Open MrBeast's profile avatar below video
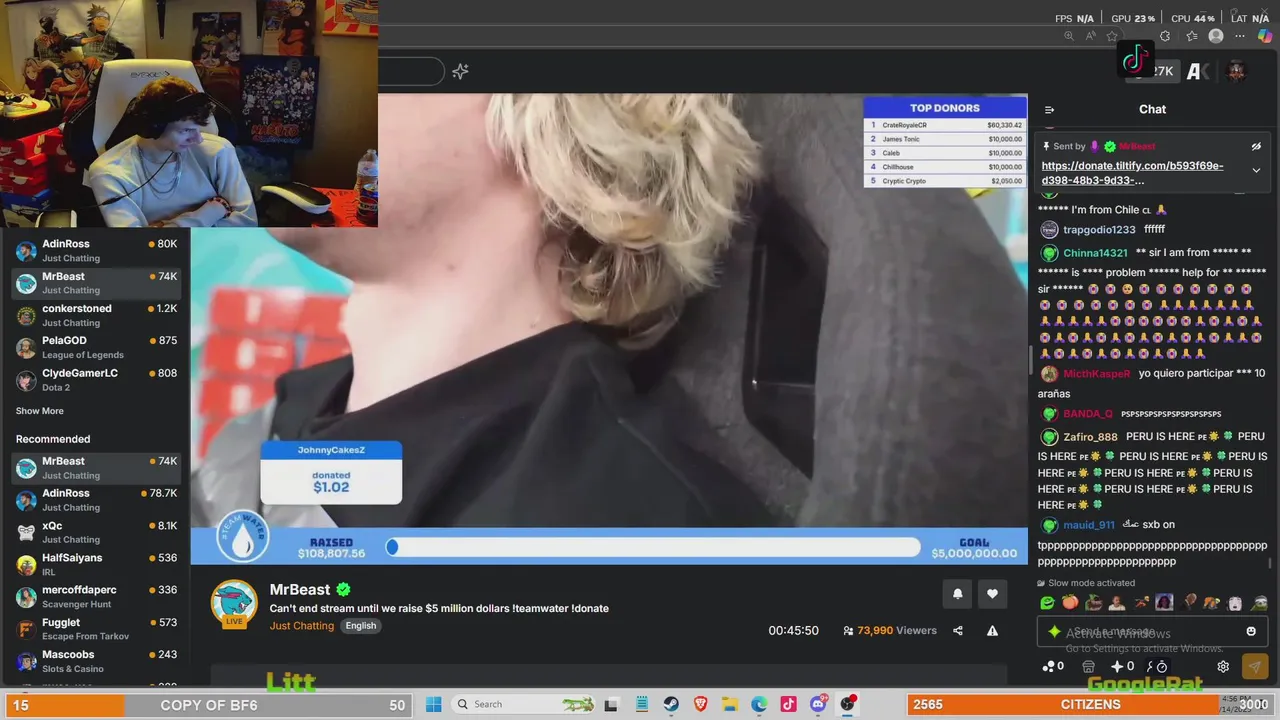This screenshot has width=1280, height=720. click(234, 604)
